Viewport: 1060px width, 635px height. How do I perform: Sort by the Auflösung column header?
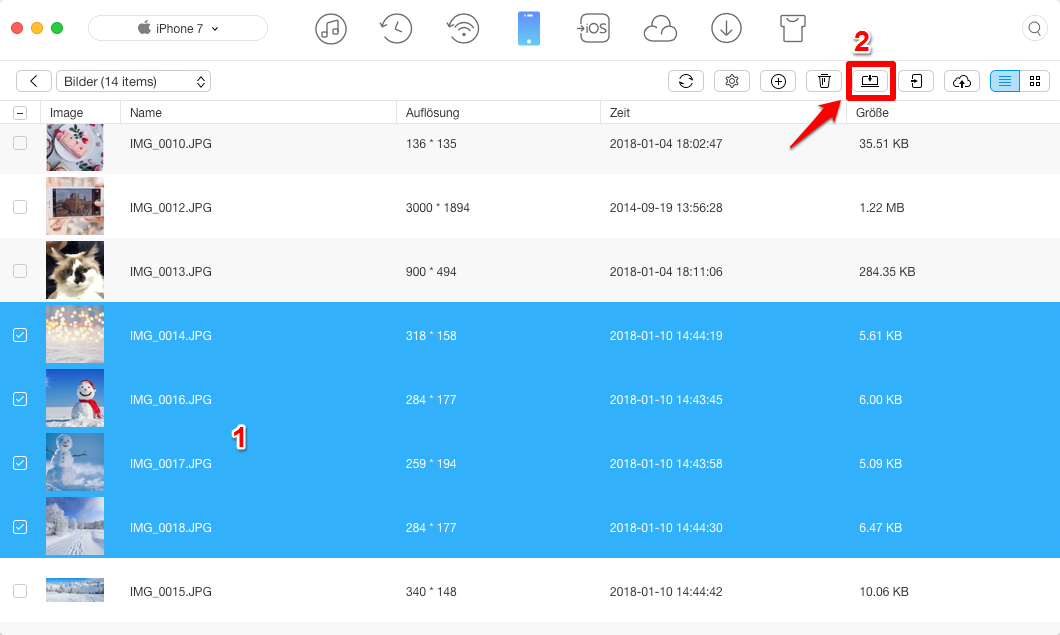coord(498,112)
